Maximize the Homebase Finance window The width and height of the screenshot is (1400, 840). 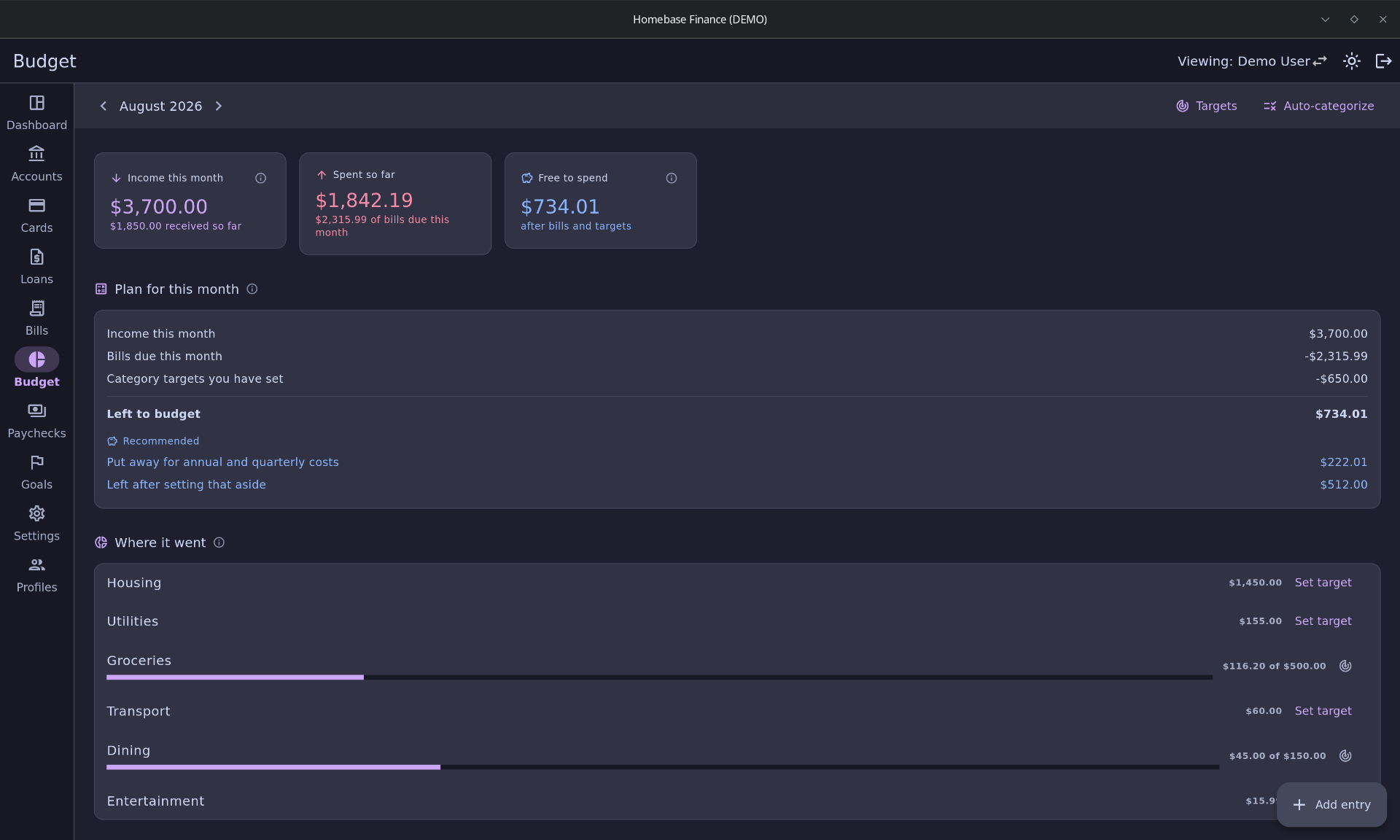click(x=1354, y=20)
